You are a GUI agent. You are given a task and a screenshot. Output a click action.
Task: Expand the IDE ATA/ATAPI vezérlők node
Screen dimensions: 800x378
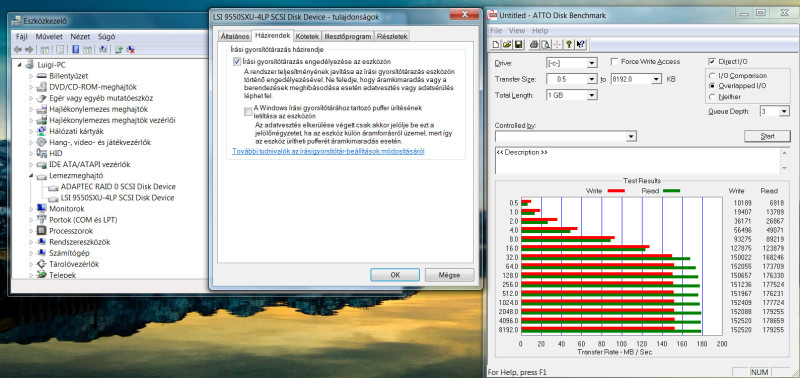(31, 165)
